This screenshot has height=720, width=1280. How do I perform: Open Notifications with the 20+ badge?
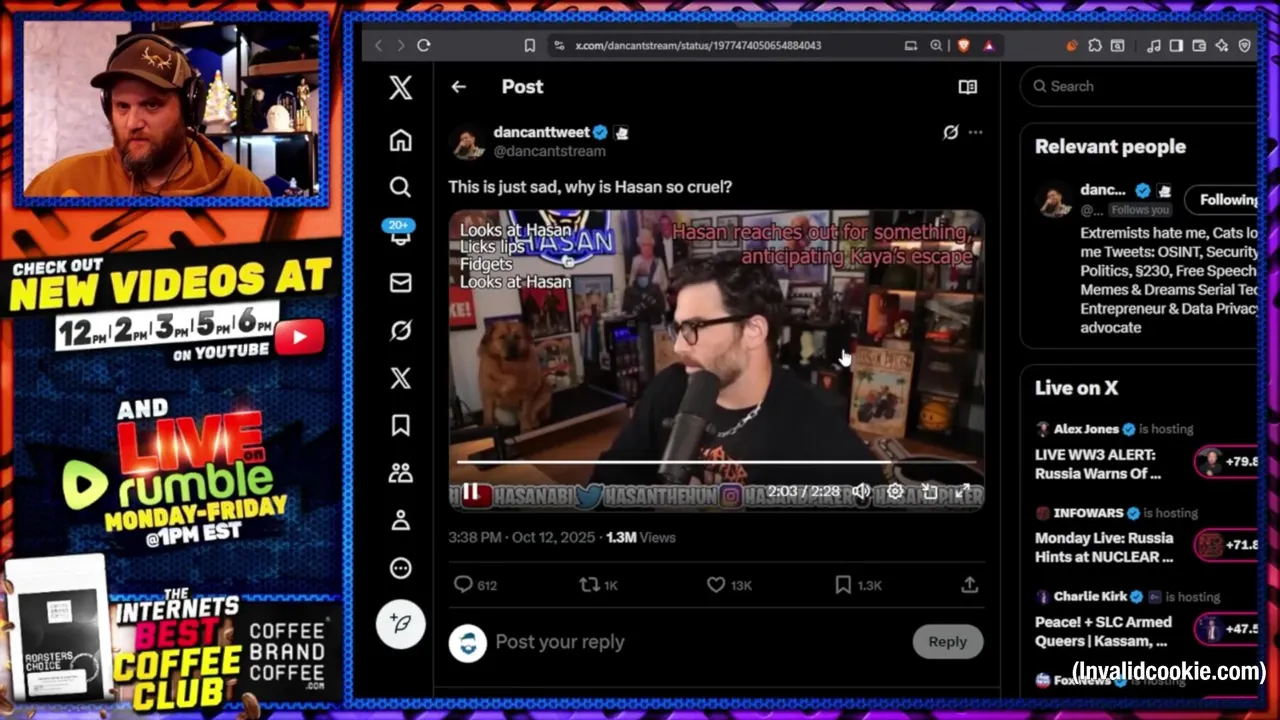pos(401,232)
